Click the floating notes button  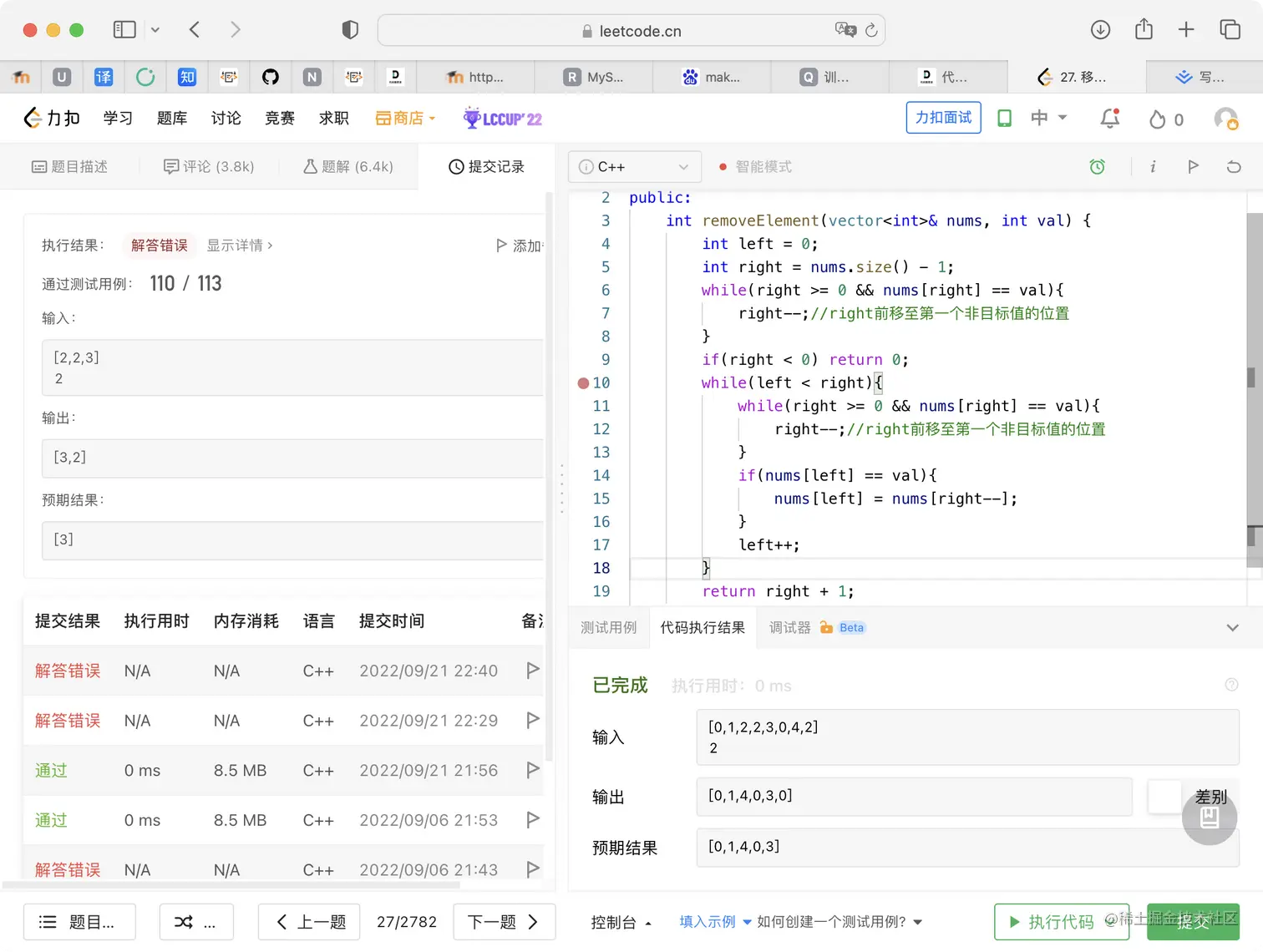[x=1210, y=818]
